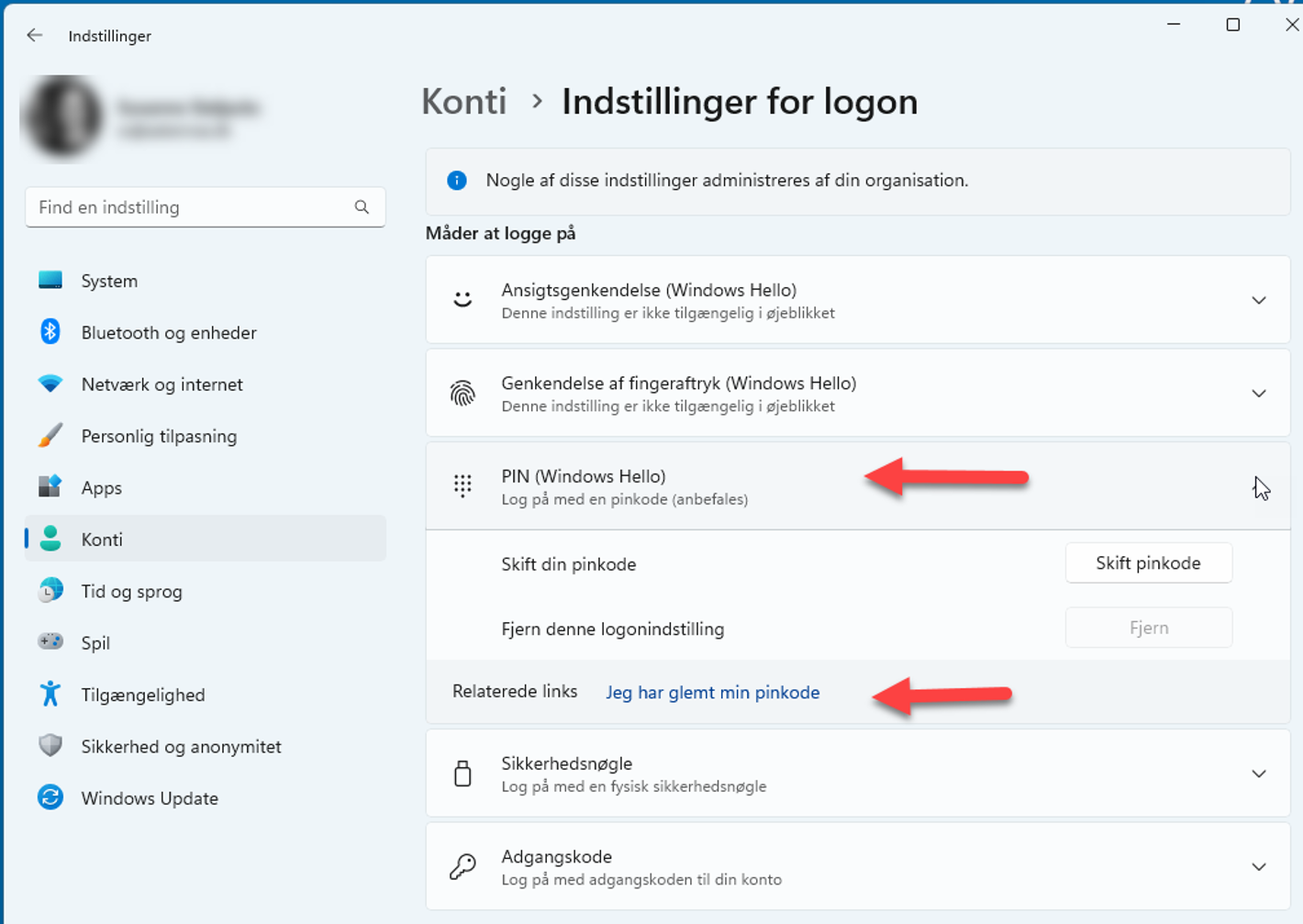The height and width of the screenshot is (924, 1303).
Task: Open Sikkerhed og anonymitet page
Action: click(x=205, y=746)
